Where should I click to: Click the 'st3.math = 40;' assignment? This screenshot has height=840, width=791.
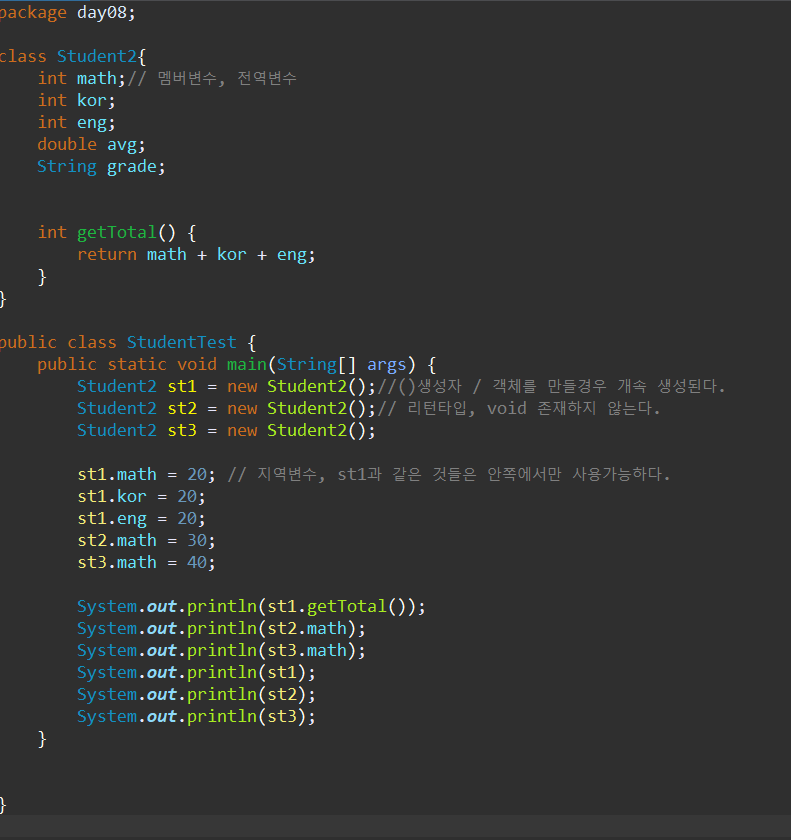146,562
